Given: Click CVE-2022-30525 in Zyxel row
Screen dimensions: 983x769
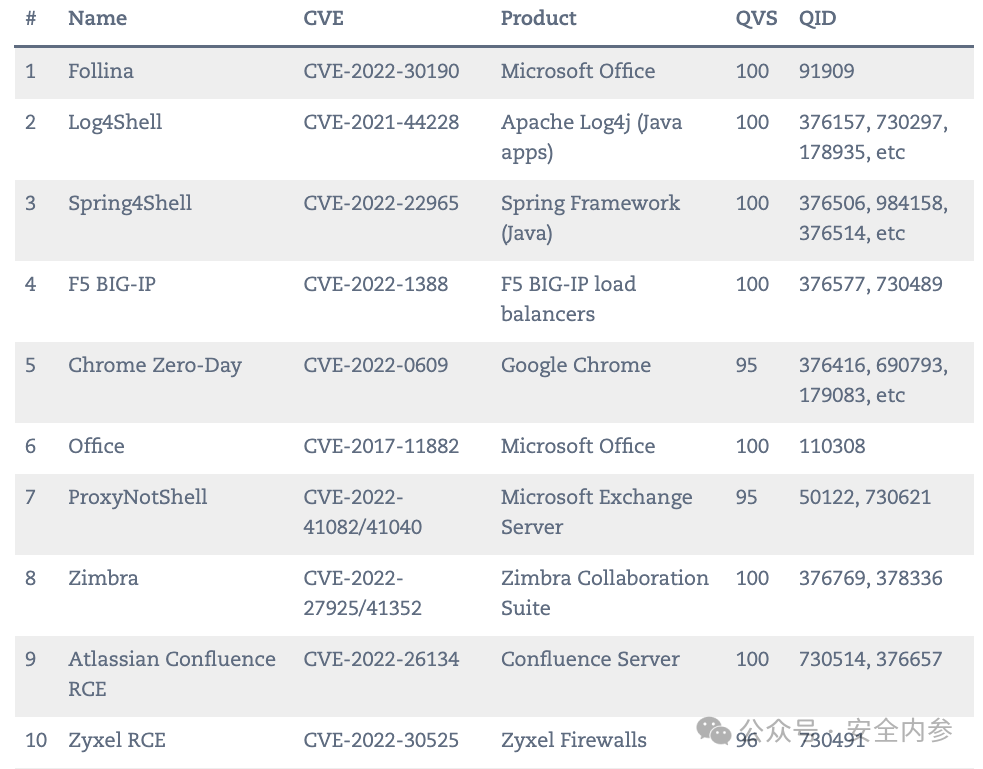Looking at the screenshot, I should pos(381,740).
